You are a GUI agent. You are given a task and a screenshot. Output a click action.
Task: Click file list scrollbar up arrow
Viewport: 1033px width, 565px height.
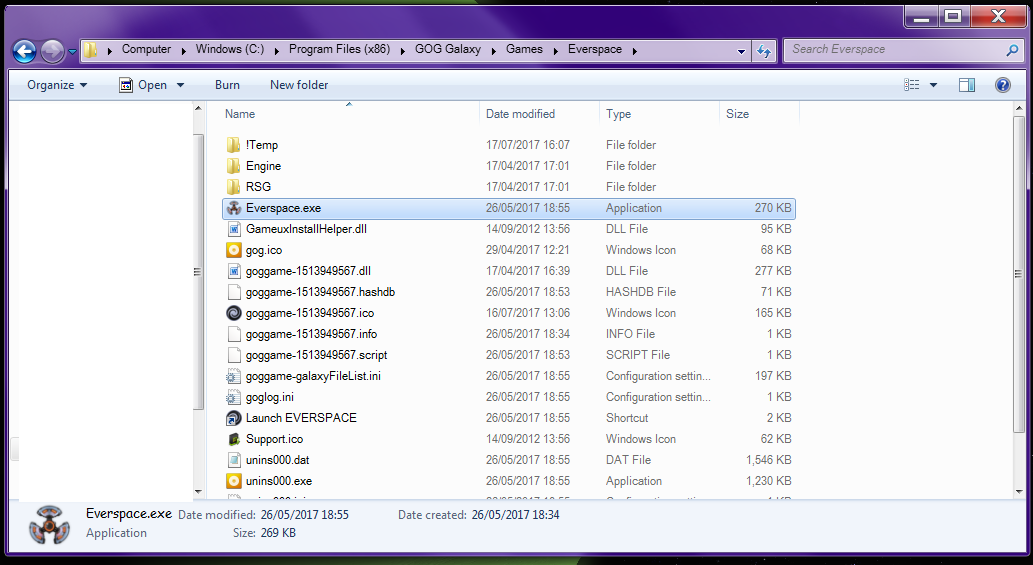(x=1020, y=109)
